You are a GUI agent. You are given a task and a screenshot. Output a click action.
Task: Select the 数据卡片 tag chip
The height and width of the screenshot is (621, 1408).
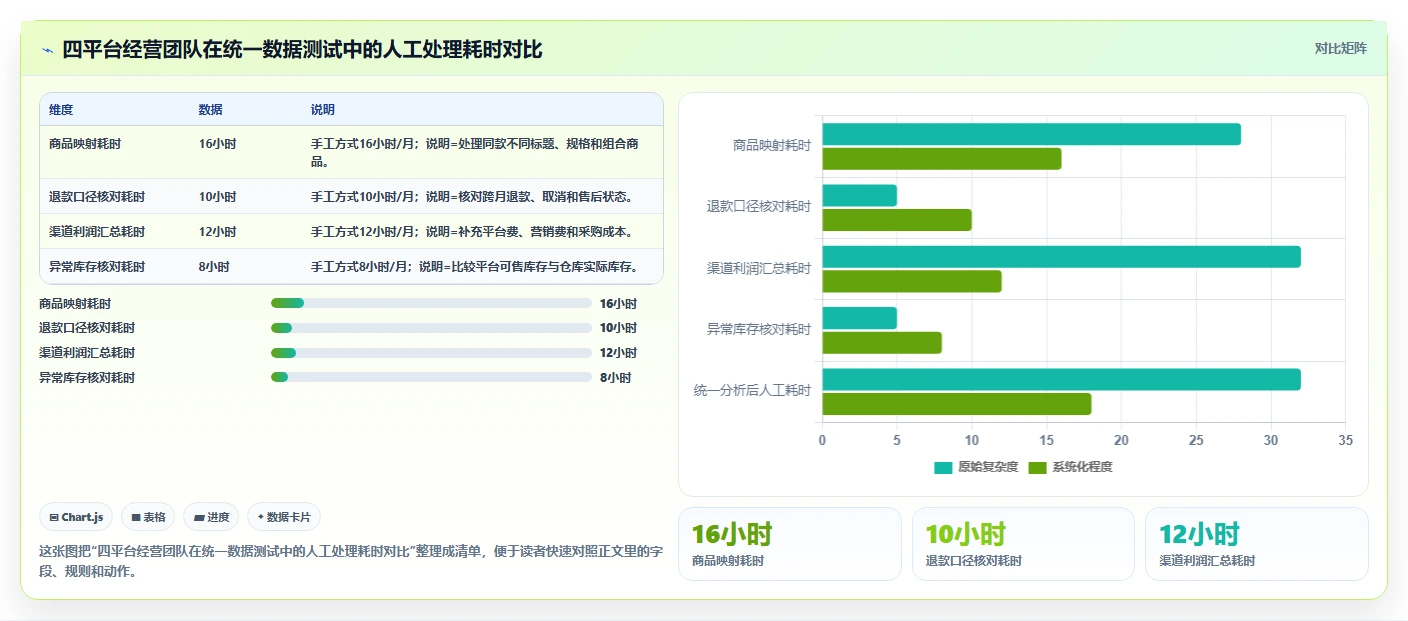coord(284,517)
